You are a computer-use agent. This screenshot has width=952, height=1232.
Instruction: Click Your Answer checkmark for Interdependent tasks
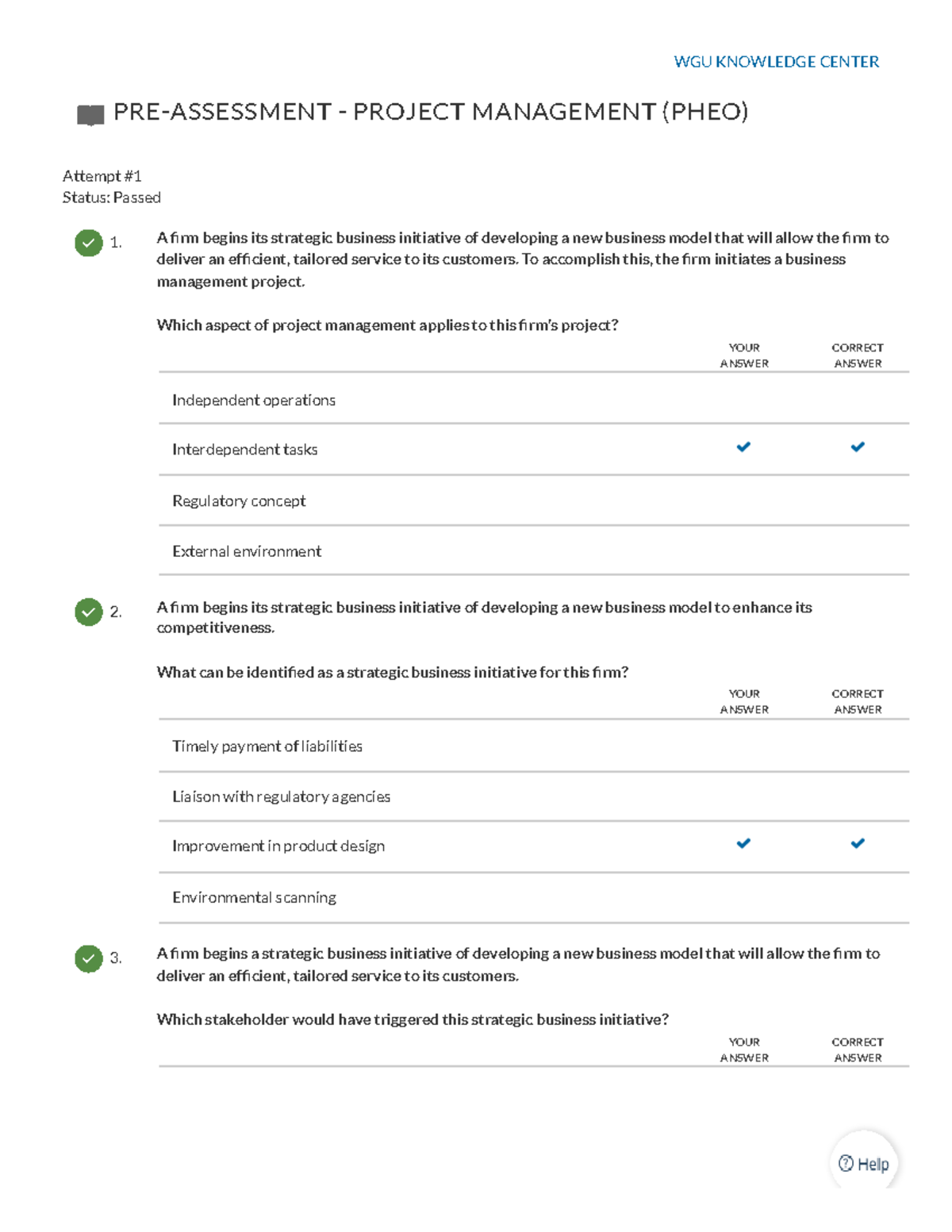(743, 447)
